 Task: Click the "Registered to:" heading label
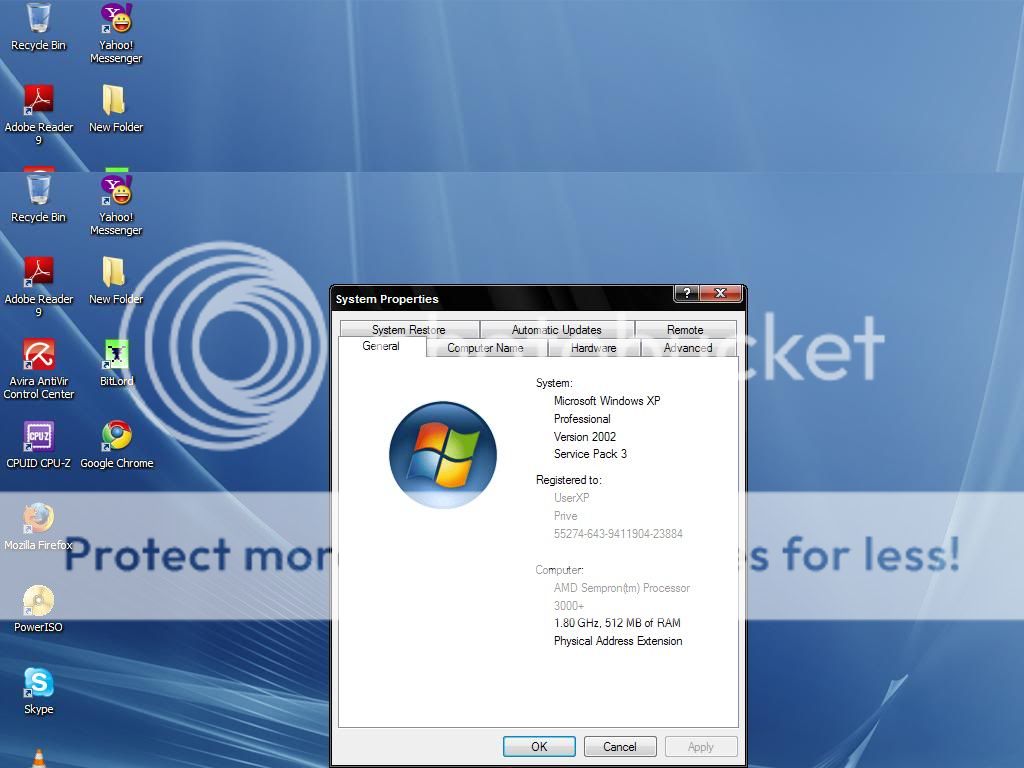point(569,480)
